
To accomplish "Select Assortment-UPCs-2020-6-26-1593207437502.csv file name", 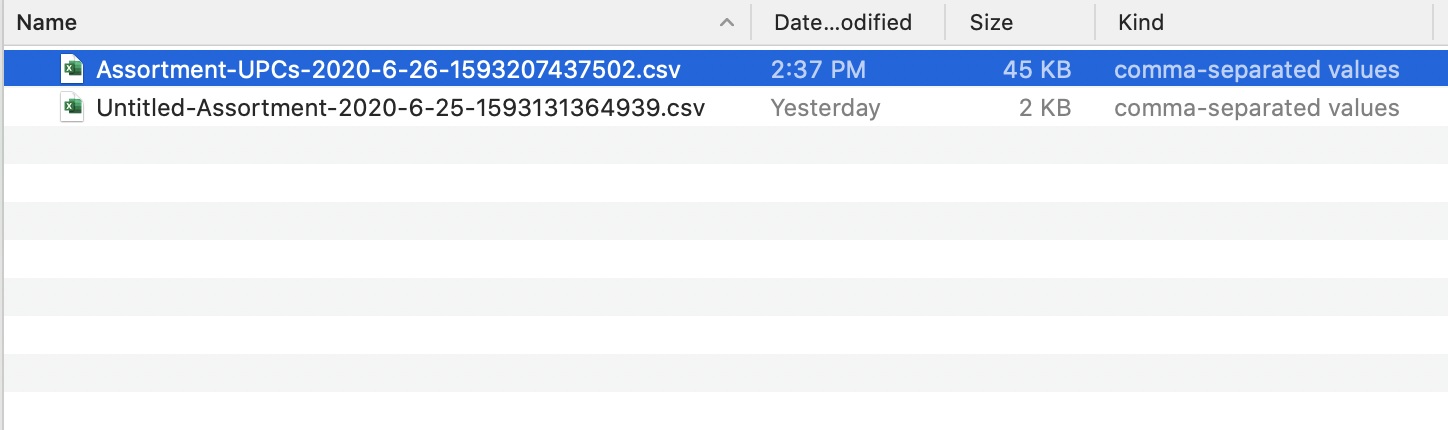I will tap(389, 70).
